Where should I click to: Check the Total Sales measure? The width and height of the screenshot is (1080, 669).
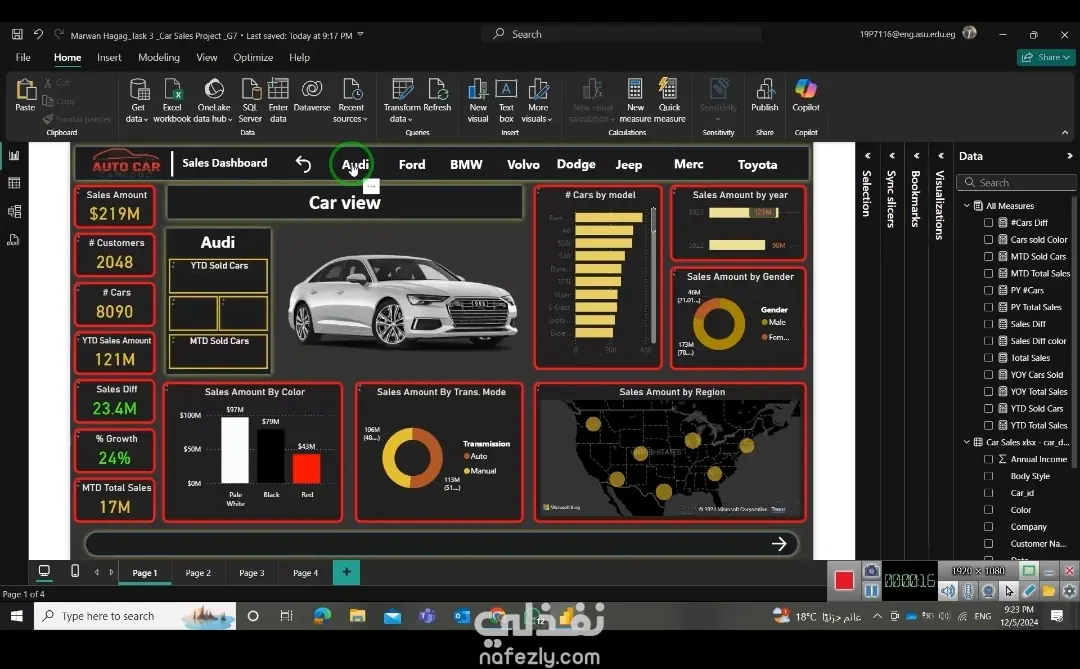pyautogui.click(x=988, y=358)
